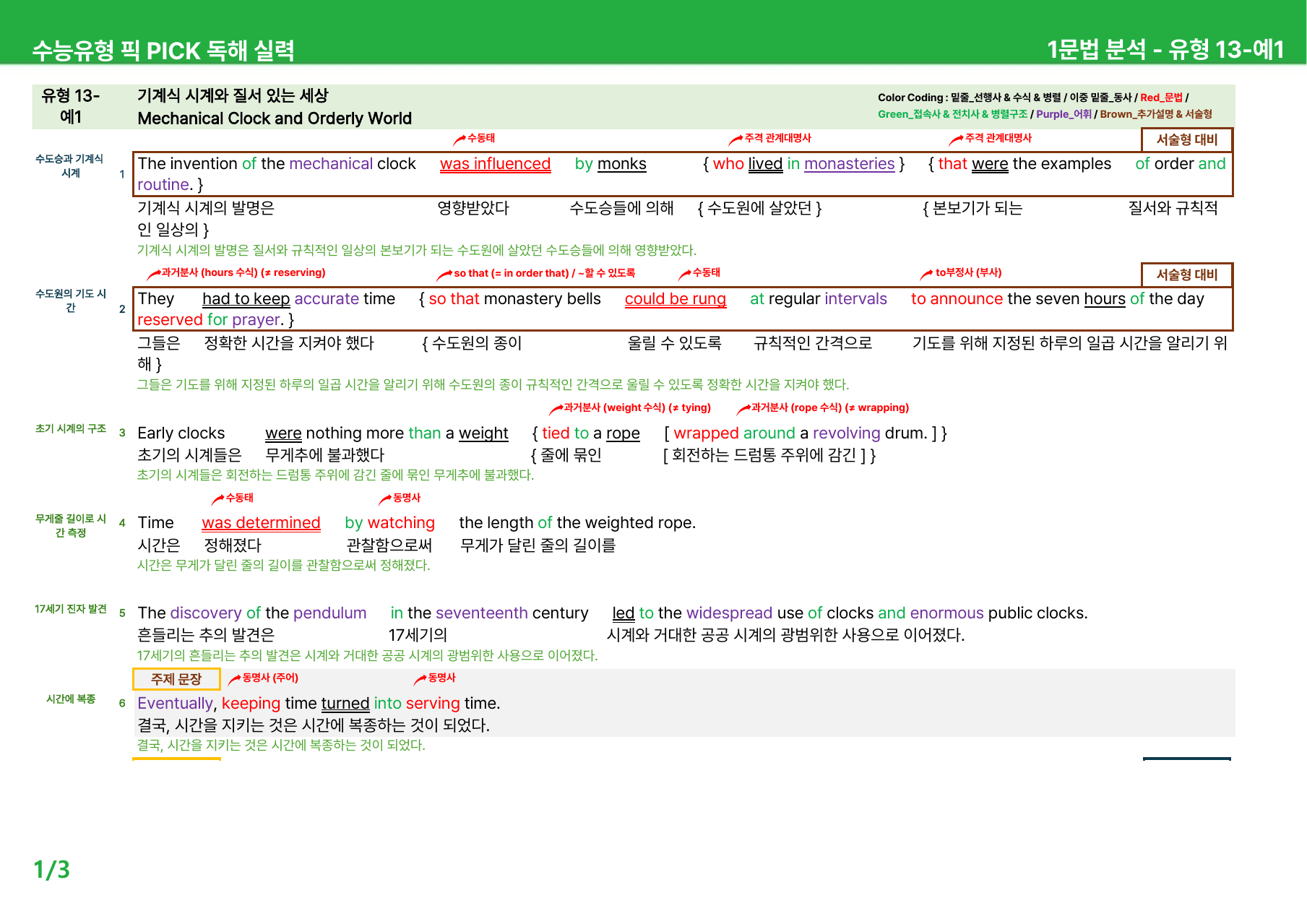
Task: Click the annotation '과거분사 (weight 수식)'
Action: coord(615,407)
